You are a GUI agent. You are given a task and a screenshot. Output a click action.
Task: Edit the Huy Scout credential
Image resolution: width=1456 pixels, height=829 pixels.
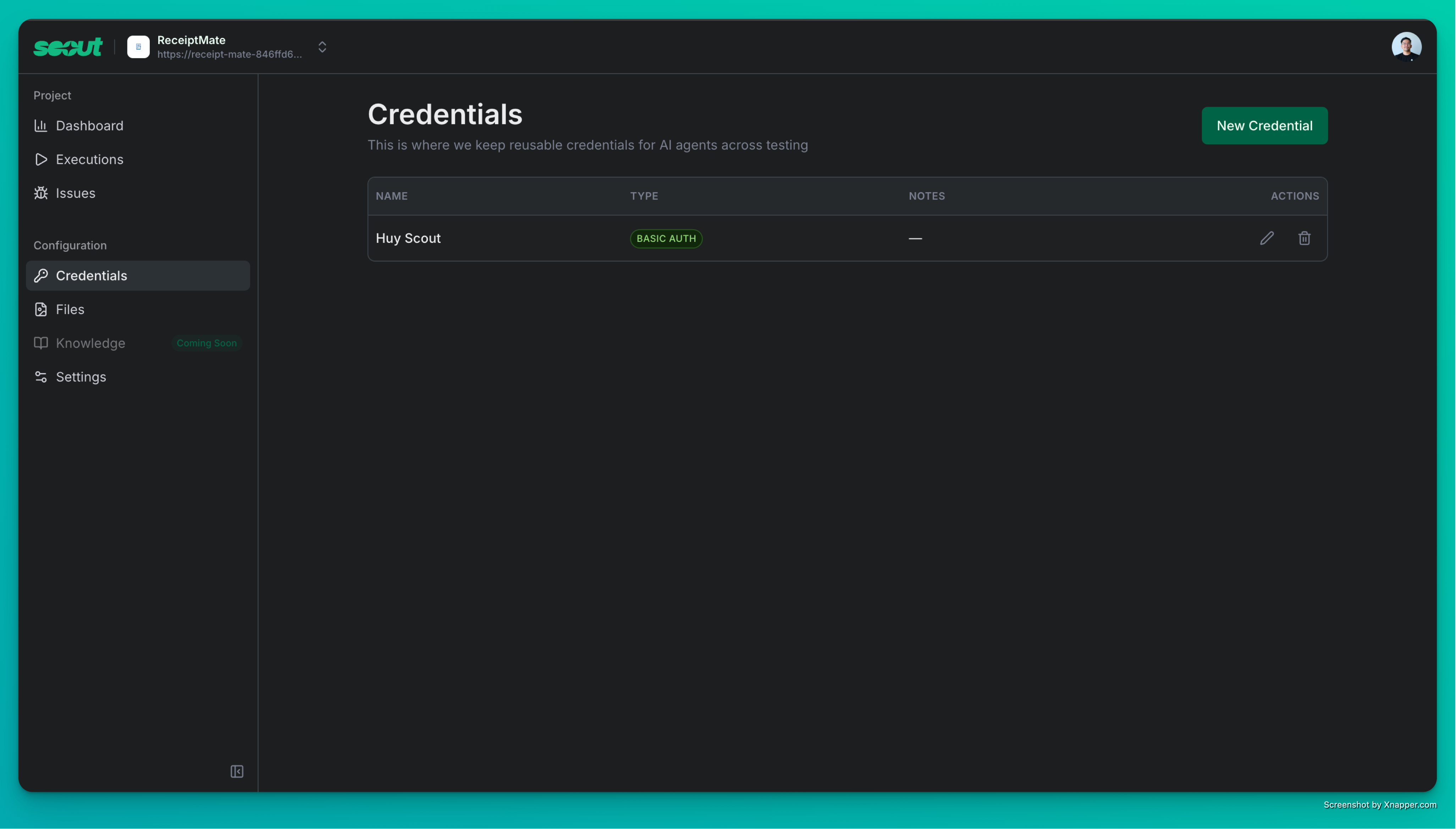click(1267, 238)
